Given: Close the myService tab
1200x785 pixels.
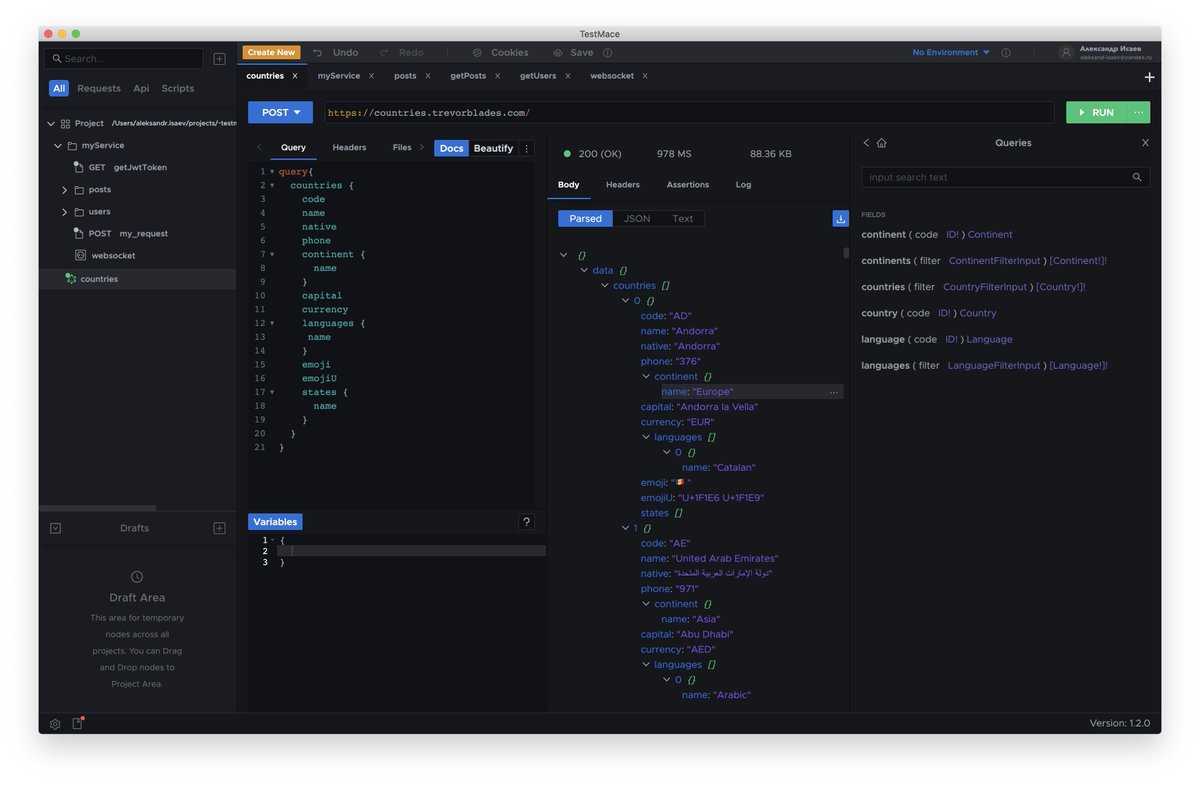Looking at the screenshot, I should 371,76.
